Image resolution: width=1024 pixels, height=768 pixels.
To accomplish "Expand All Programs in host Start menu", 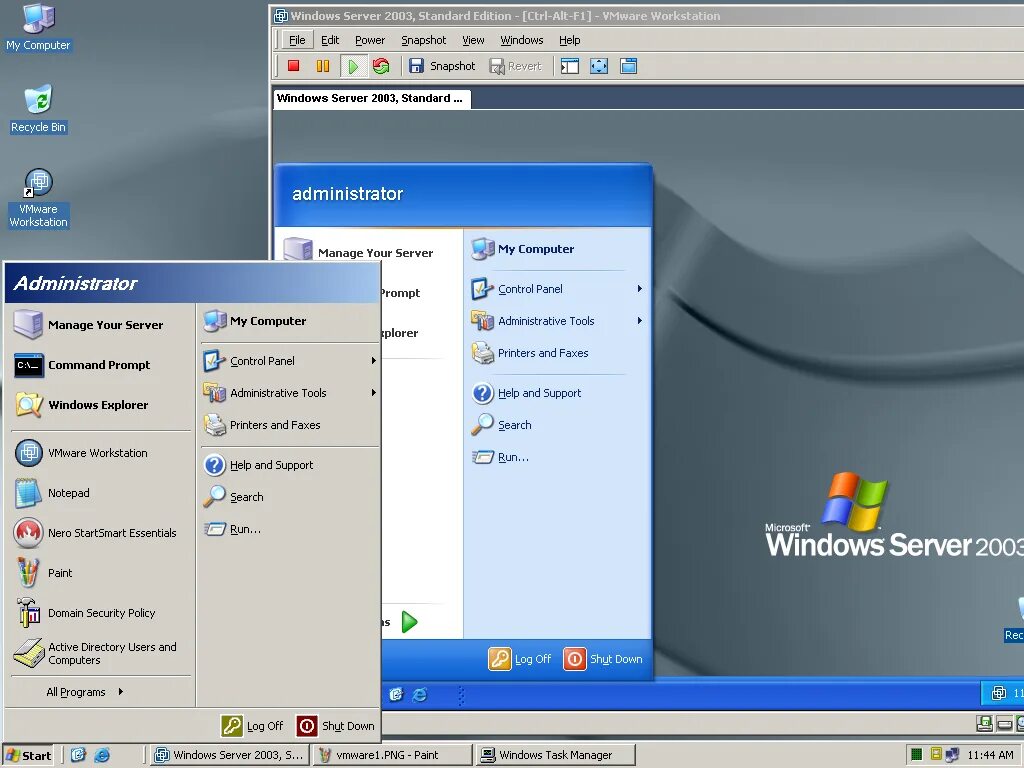I will tap(85, 692).
